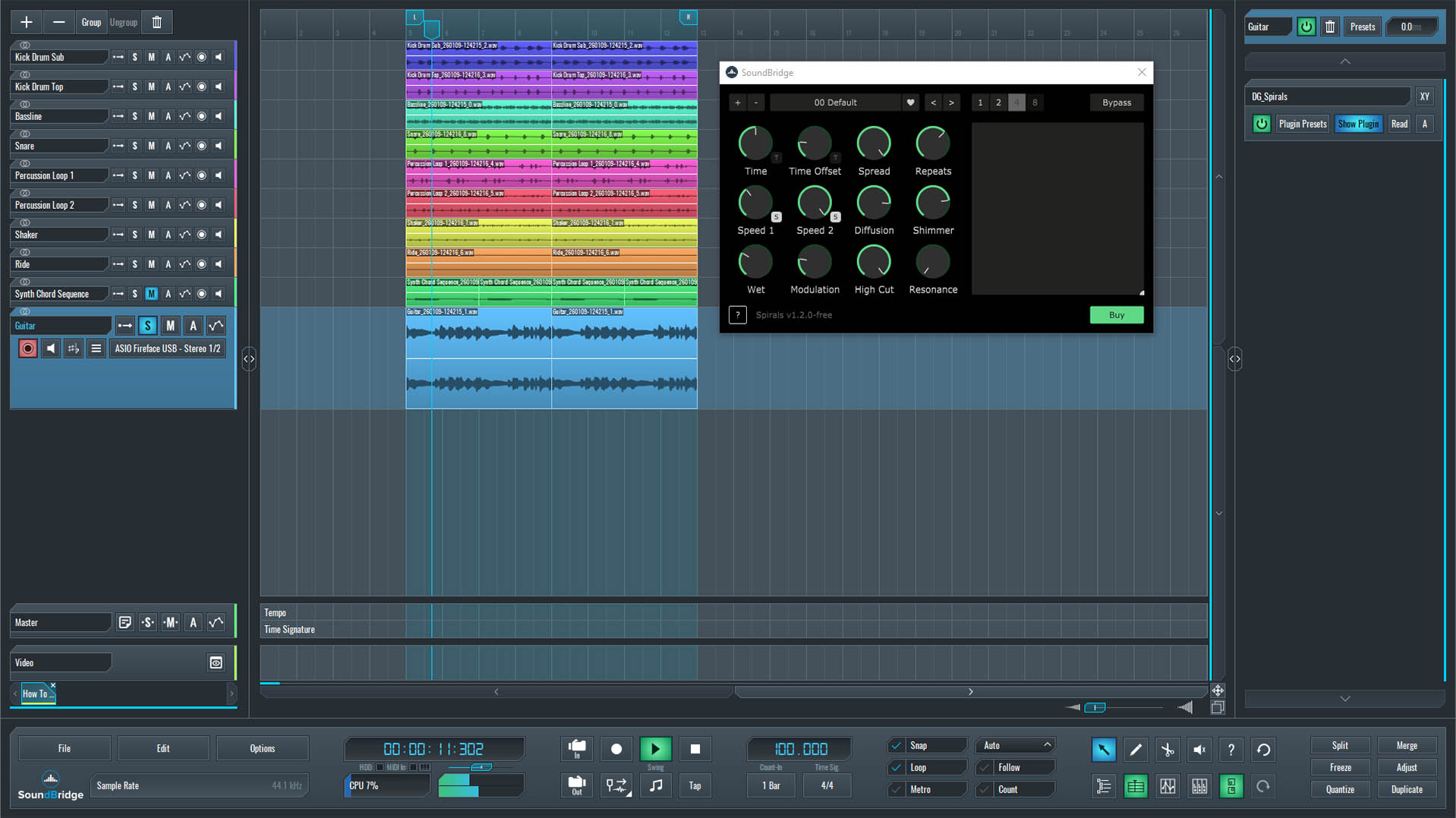Toggle the DG_Spirals effect power button
This screenshot has height=818, width=1456.
click(x=1262, y=124)
